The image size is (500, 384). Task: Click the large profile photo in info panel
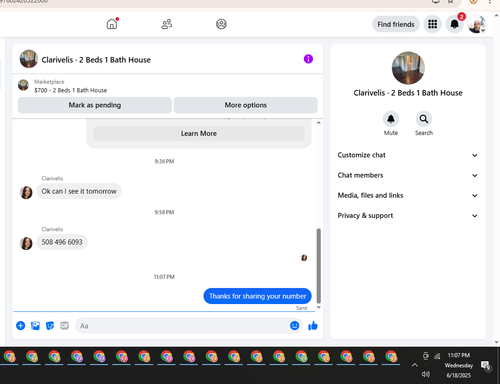(x=408, y=68)
